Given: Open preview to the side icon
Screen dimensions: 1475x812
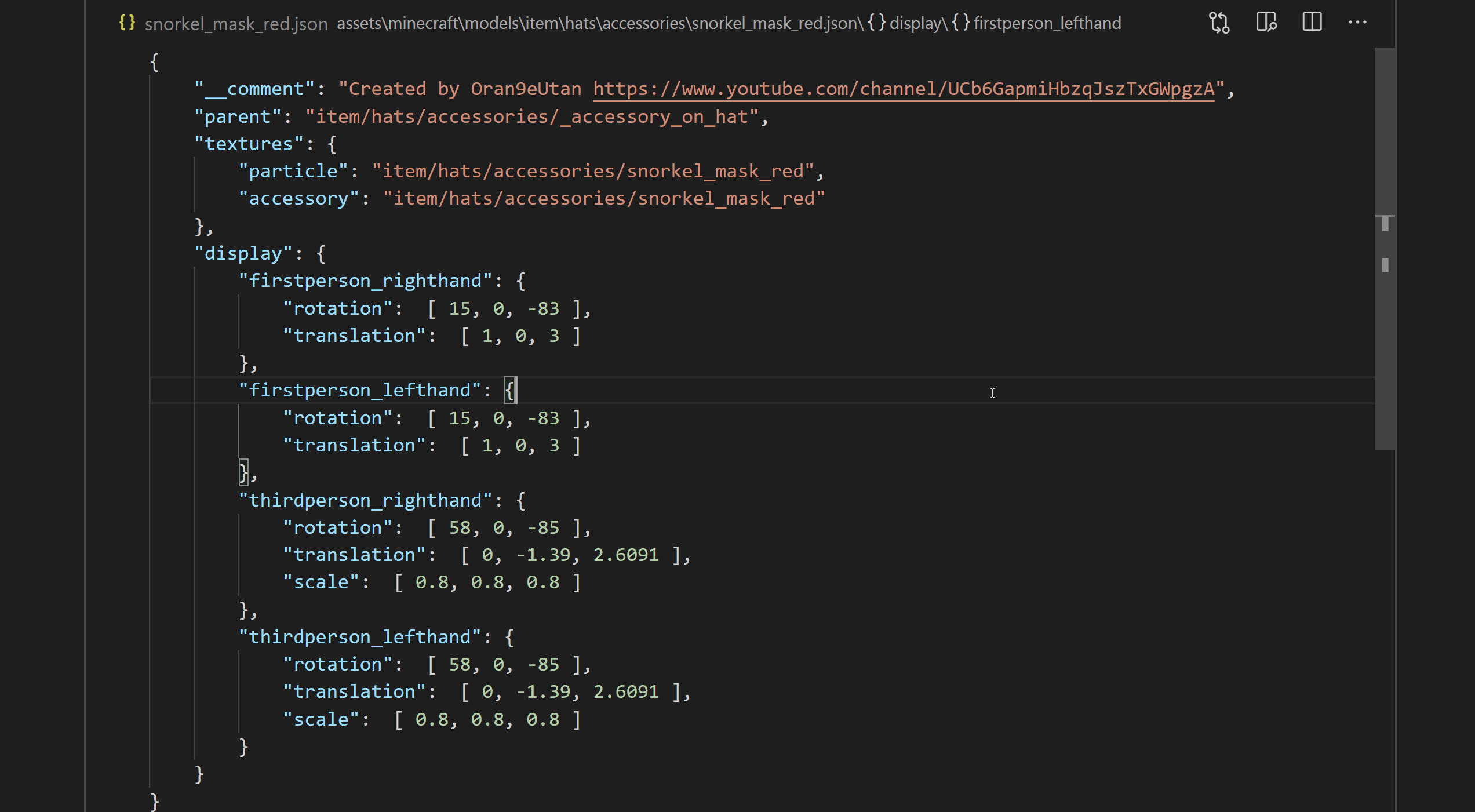Looking at the screenshot, I should [1266, 23].
